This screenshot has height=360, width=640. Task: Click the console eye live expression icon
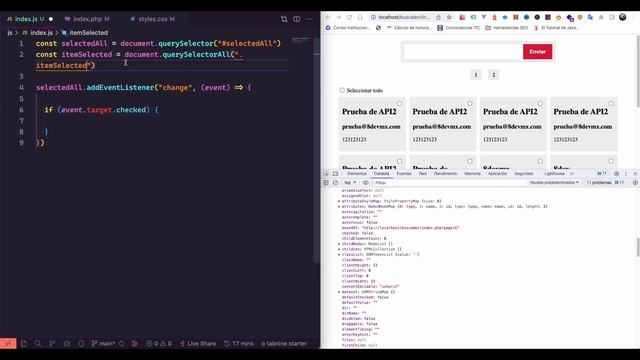click(366, 183)
